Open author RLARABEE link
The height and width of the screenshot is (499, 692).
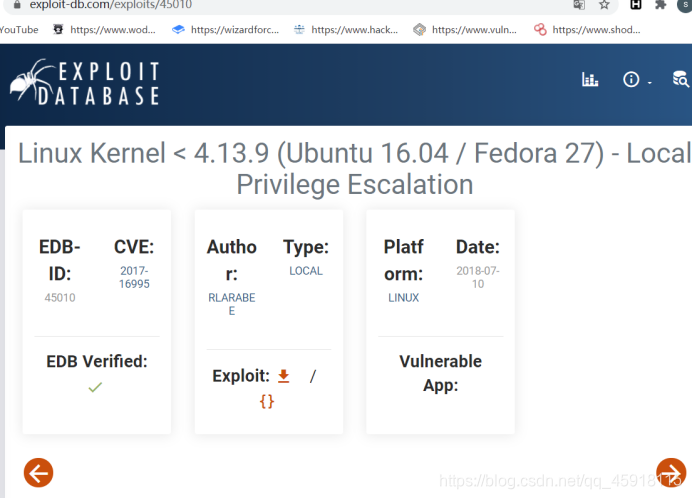point(232,304)
